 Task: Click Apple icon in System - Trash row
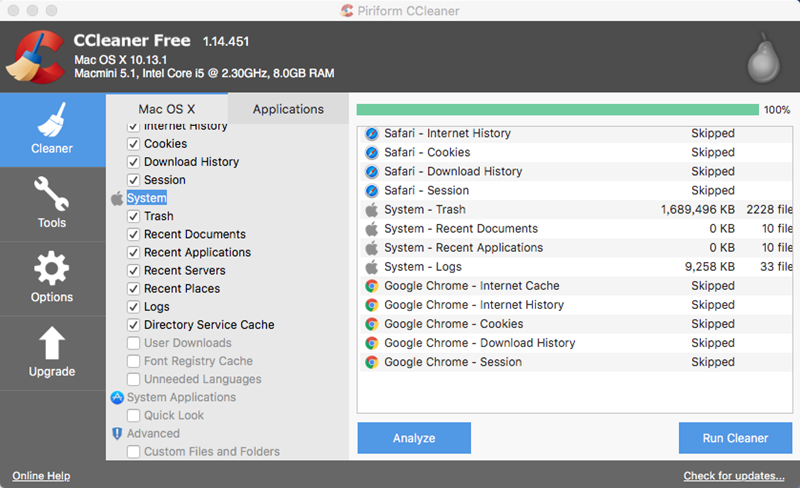click(x=371, y=209)
